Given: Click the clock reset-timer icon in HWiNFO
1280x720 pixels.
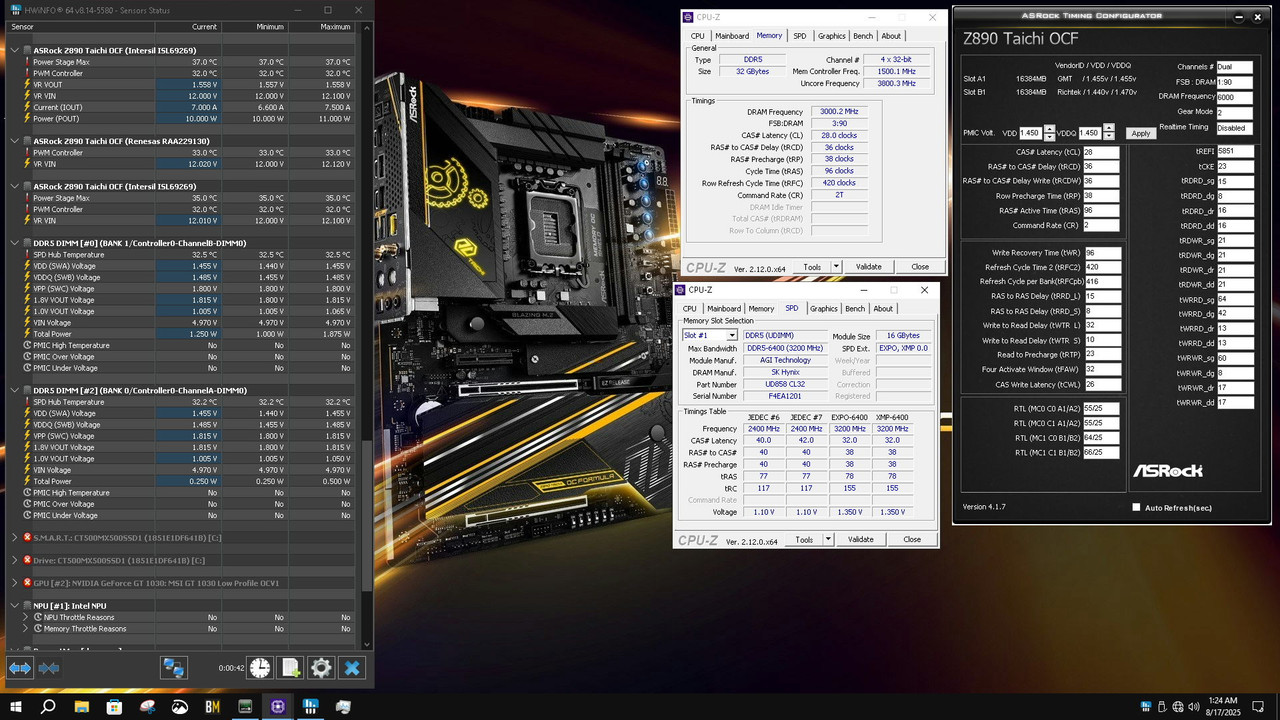Looking at the screenshot, I should coord(260,668).
